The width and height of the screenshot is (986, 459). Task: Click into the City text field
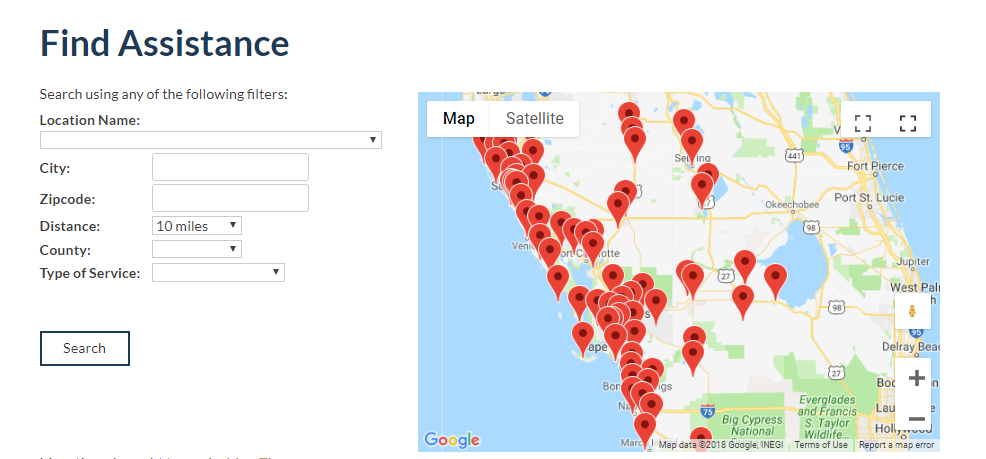pos(230,167)
